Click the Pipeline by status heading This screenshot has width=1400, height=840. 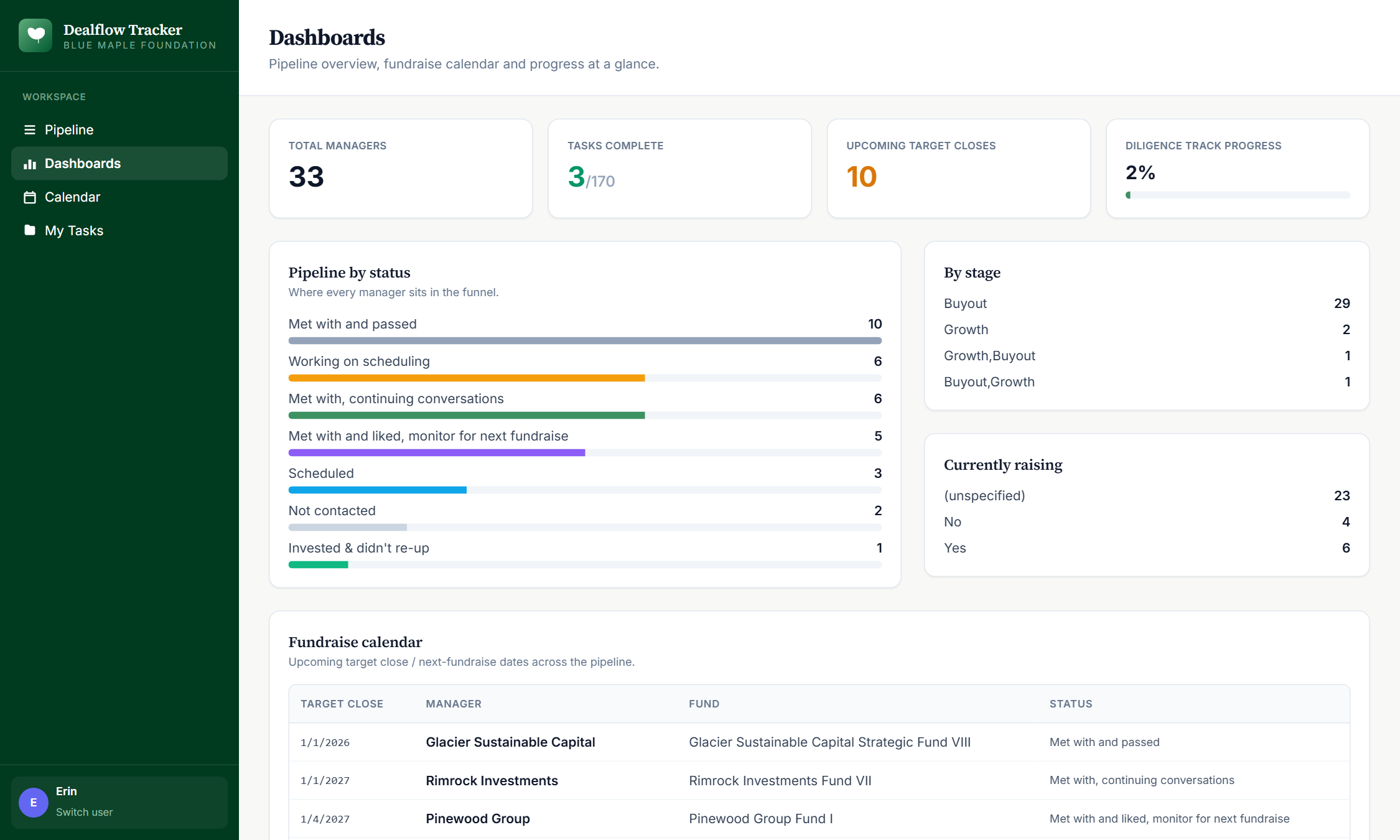click(x=349, y=273)
